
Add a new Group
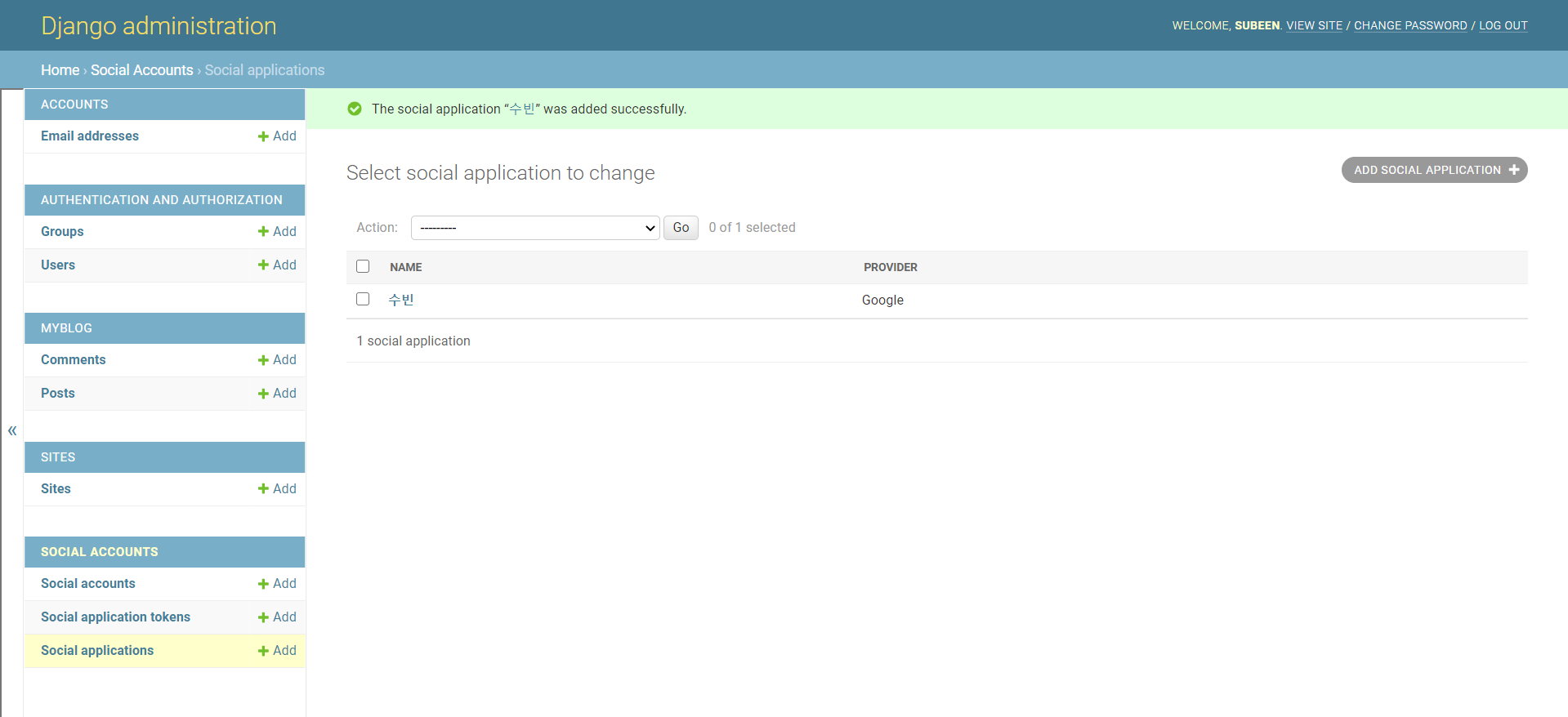coord(277,232)
